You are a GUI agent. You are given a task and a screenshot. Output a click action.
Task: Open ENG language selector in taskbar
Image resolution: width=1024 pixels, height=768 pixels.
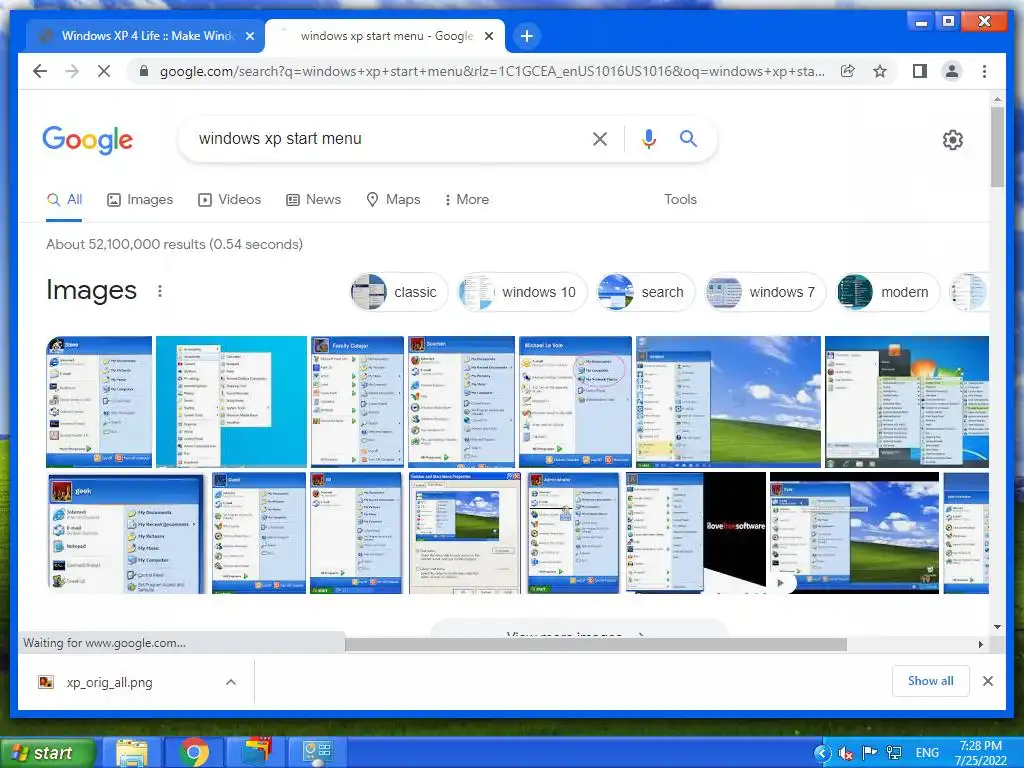coord(927,753)
